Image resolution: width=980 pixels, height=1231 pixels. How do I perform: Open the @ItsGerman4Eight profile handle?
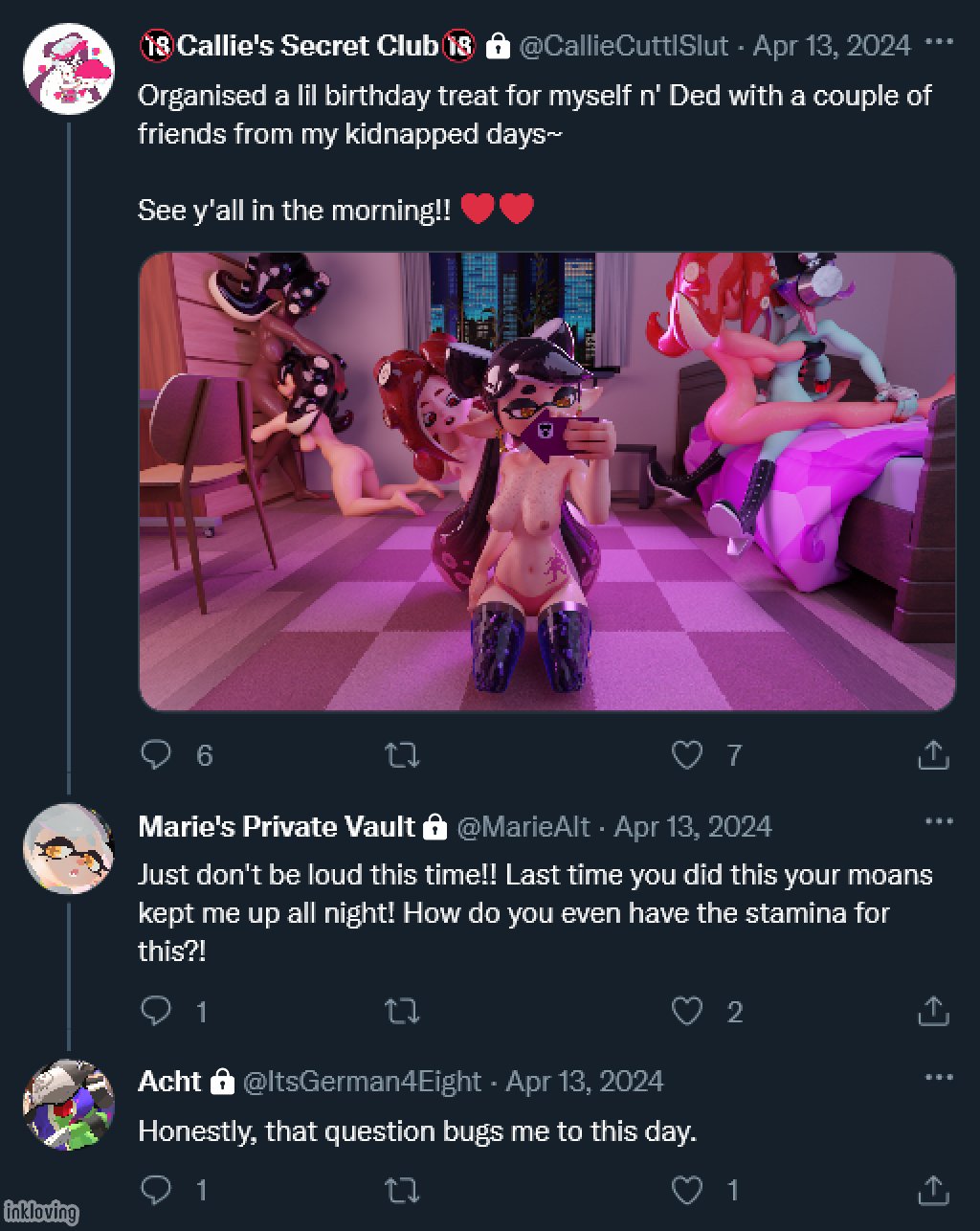[361, 1082]
